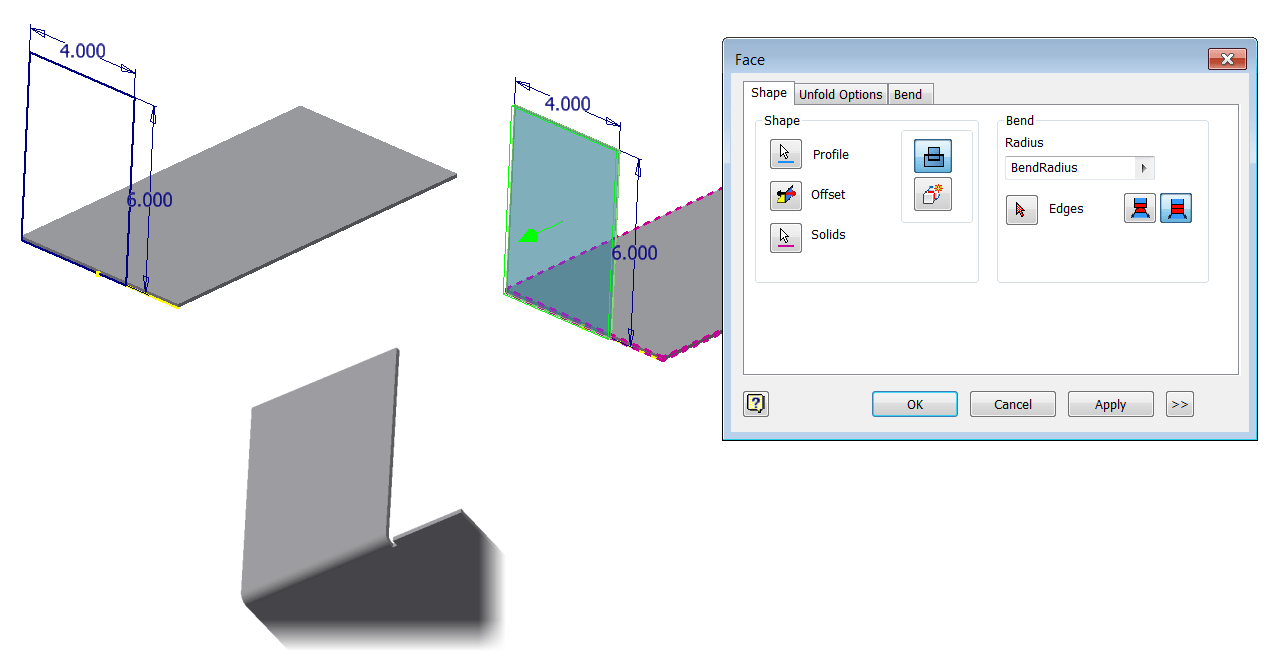Open the Bend tab
This screenshot has height=665, width=1276.
(x=908, y=93)
